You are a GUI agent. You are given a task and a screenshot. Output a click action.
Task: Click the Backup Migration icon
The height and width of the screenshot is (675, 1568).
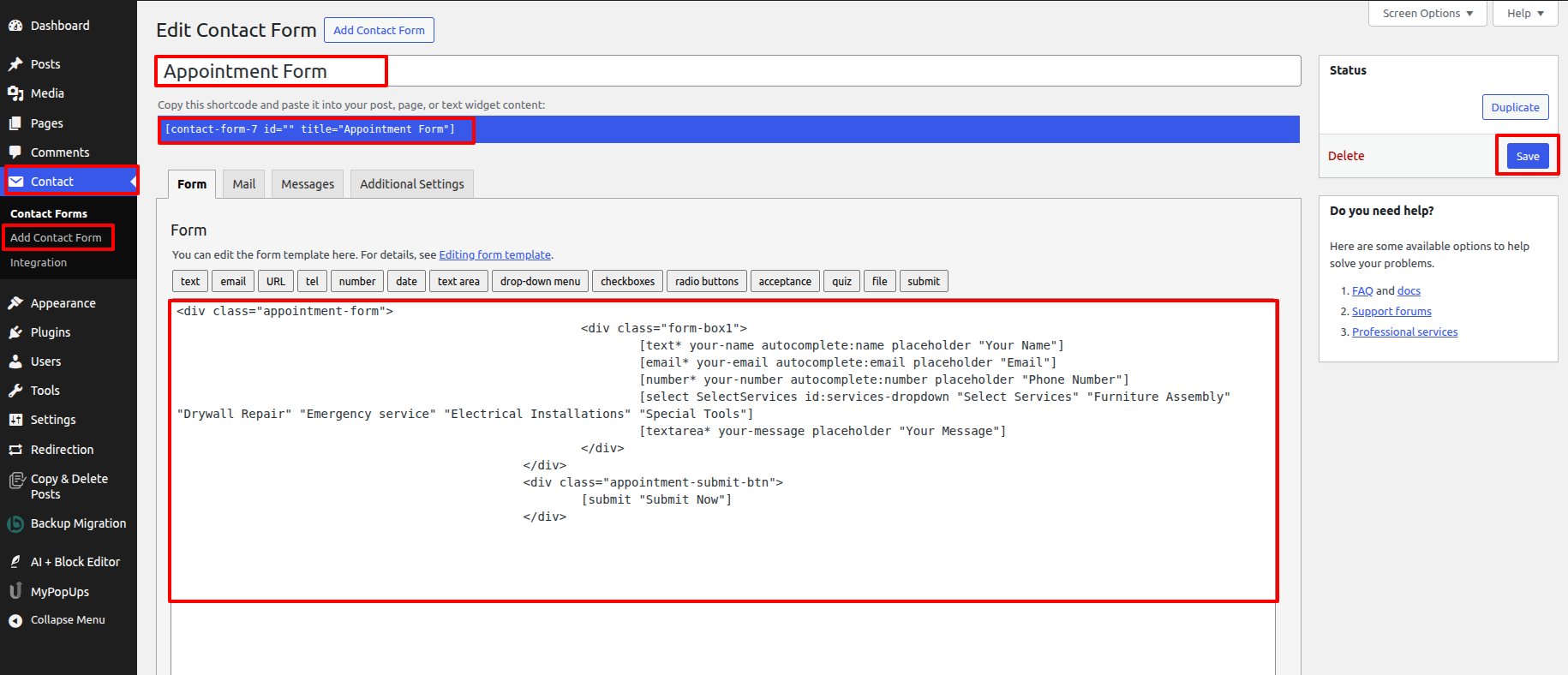(15, 523)
